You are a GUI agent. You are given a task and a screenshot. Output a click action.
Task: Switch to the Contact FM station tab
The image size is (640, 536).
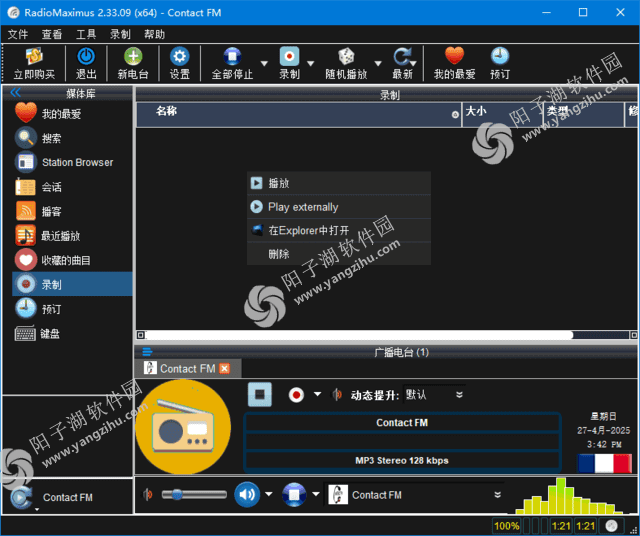click(x=187, y=368)
